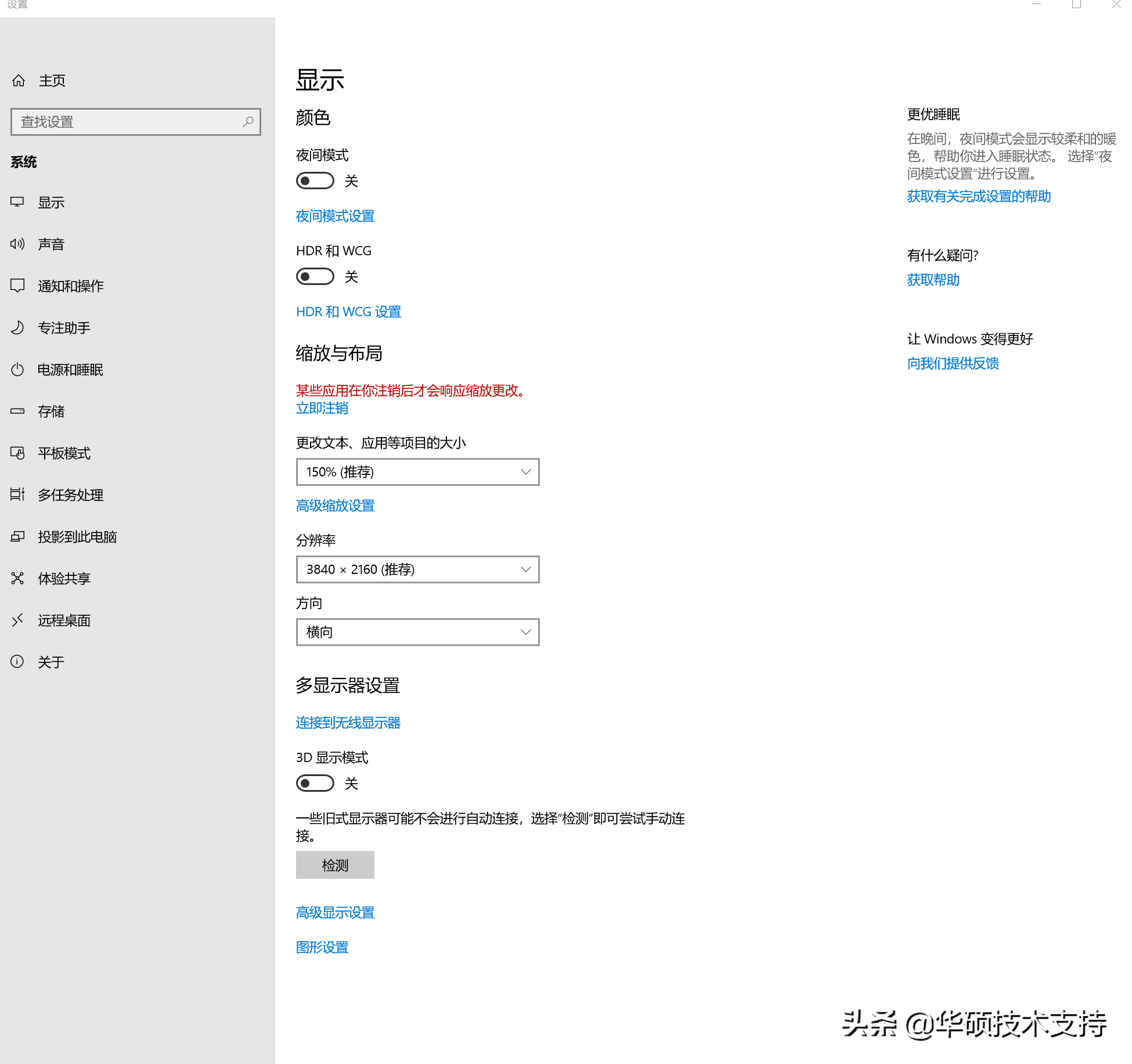The width and height of the screenshot is (1132, 1064).
Task: Click the 立即注销 link
Action: pyautogui.click(x=322, y=408)
